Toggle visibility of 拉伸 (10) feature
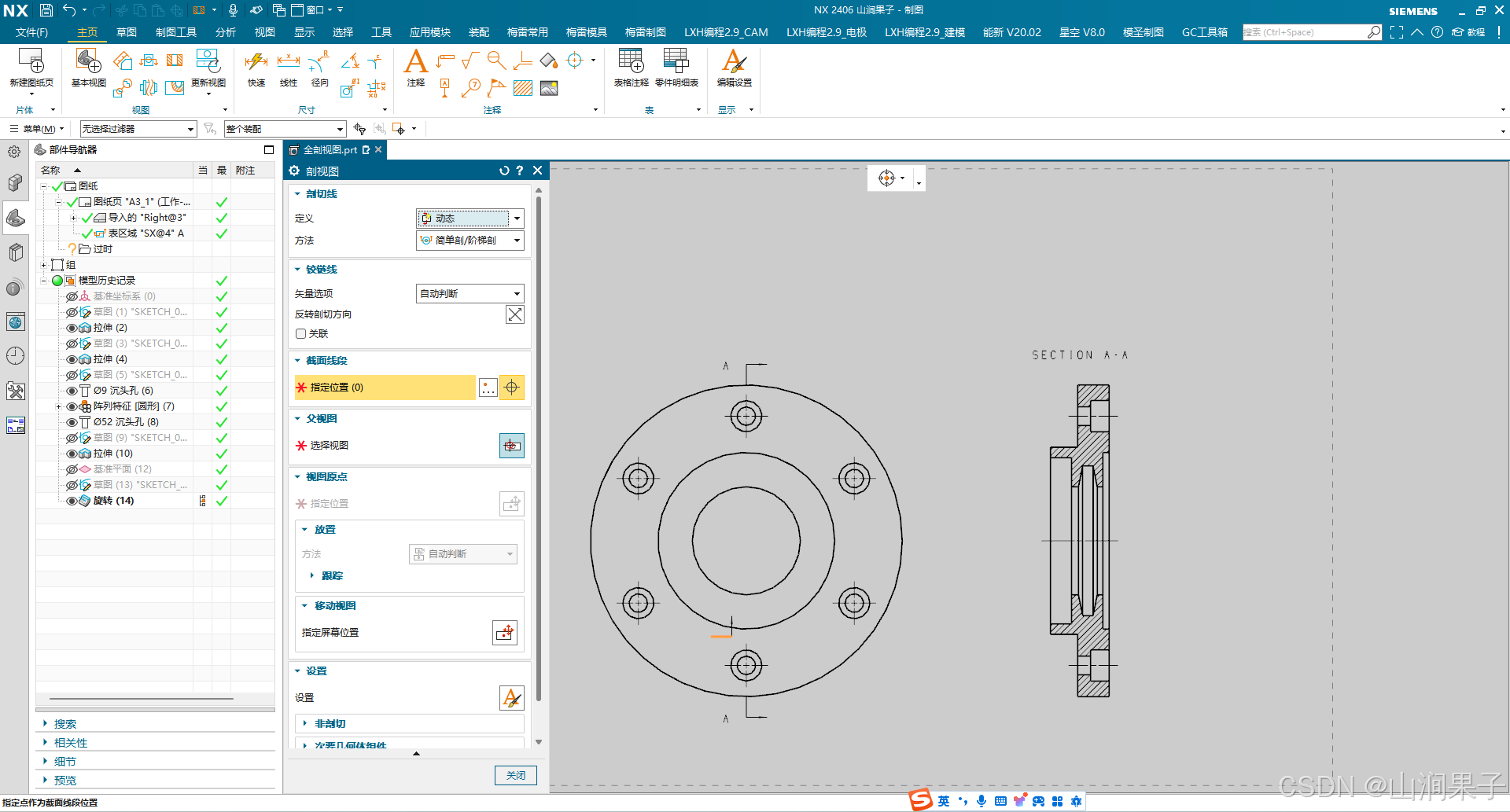Viewport: 1510px width, 812px height. (72, 454)
